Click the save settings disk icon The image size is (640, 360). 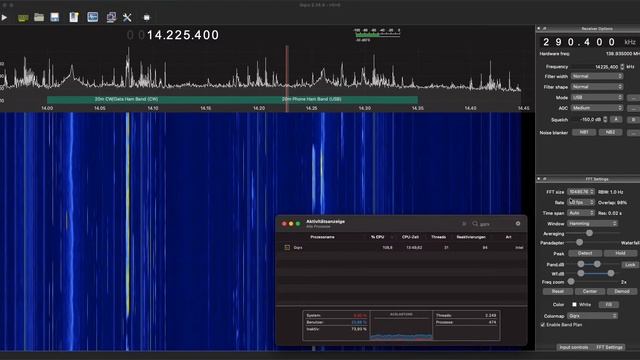click(55, 17)
